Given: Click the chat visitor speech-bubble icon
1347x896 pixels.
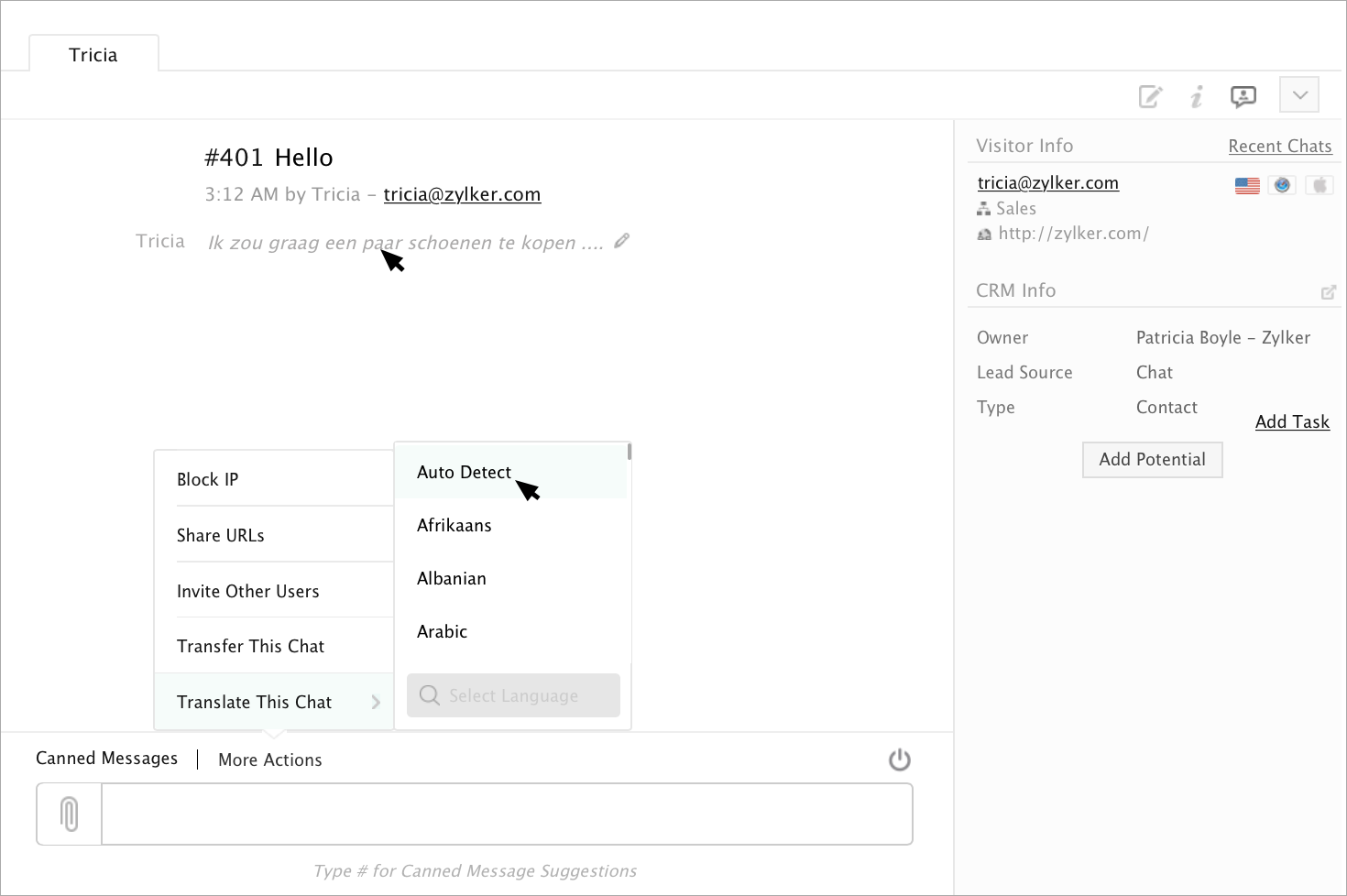Looking at the screenshot, I should 1243,96.
